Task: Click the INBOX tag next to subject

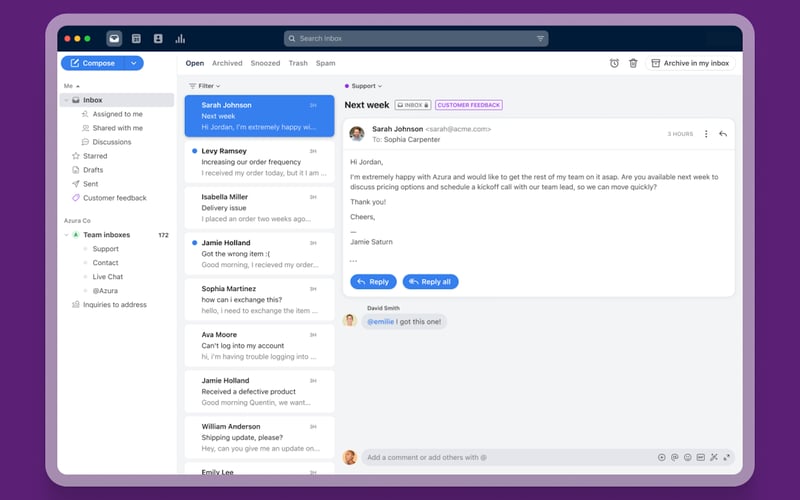Action: pos(413,105)
